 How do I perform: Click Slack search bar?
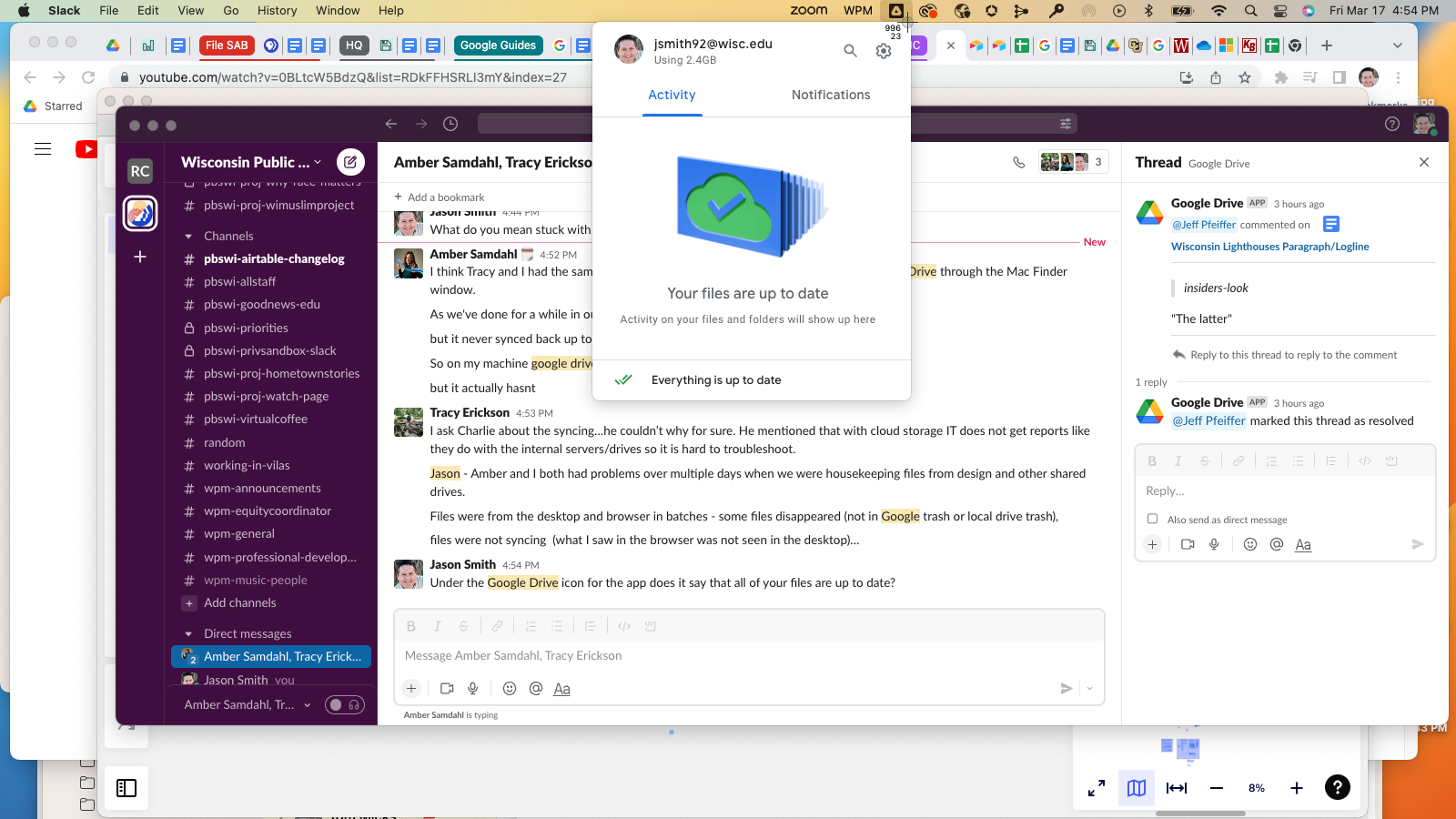pos(777,124)
